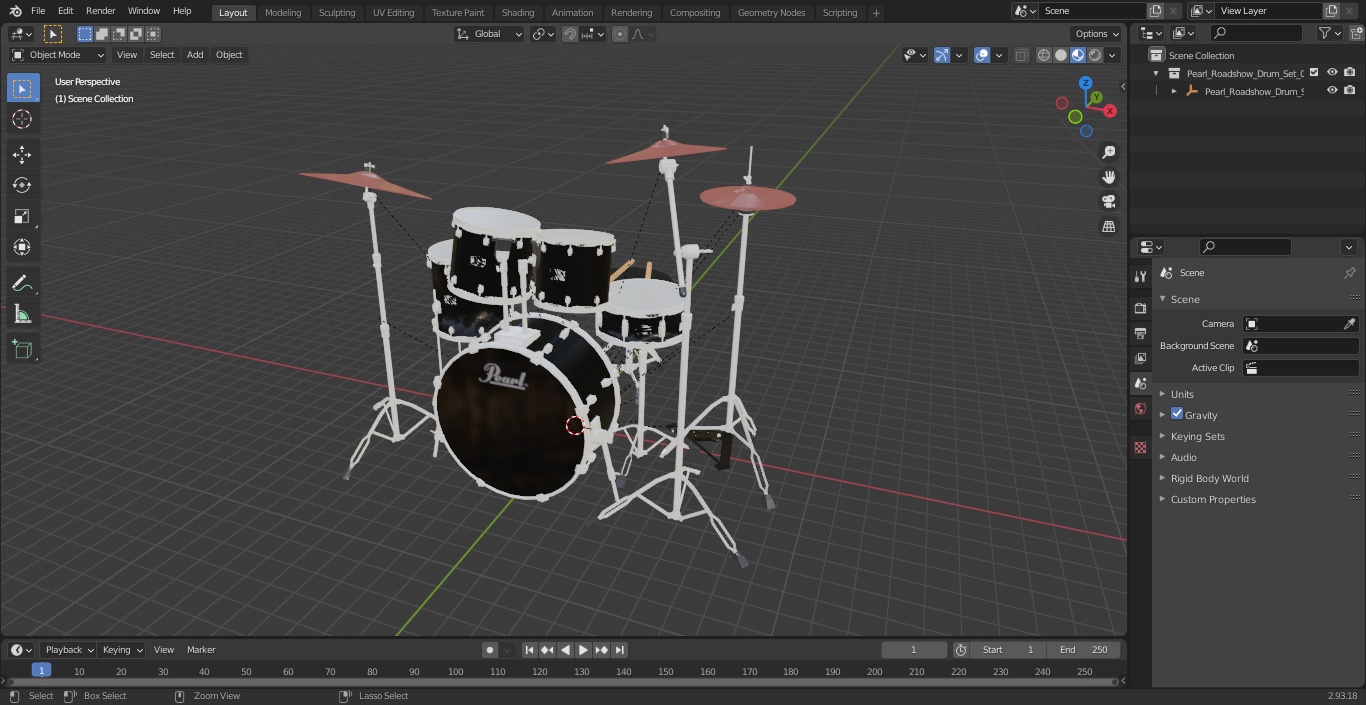Switch perspective/orthographic grid icon
The width and height of the screenshot is (1366, 705).
point(1108,227)
